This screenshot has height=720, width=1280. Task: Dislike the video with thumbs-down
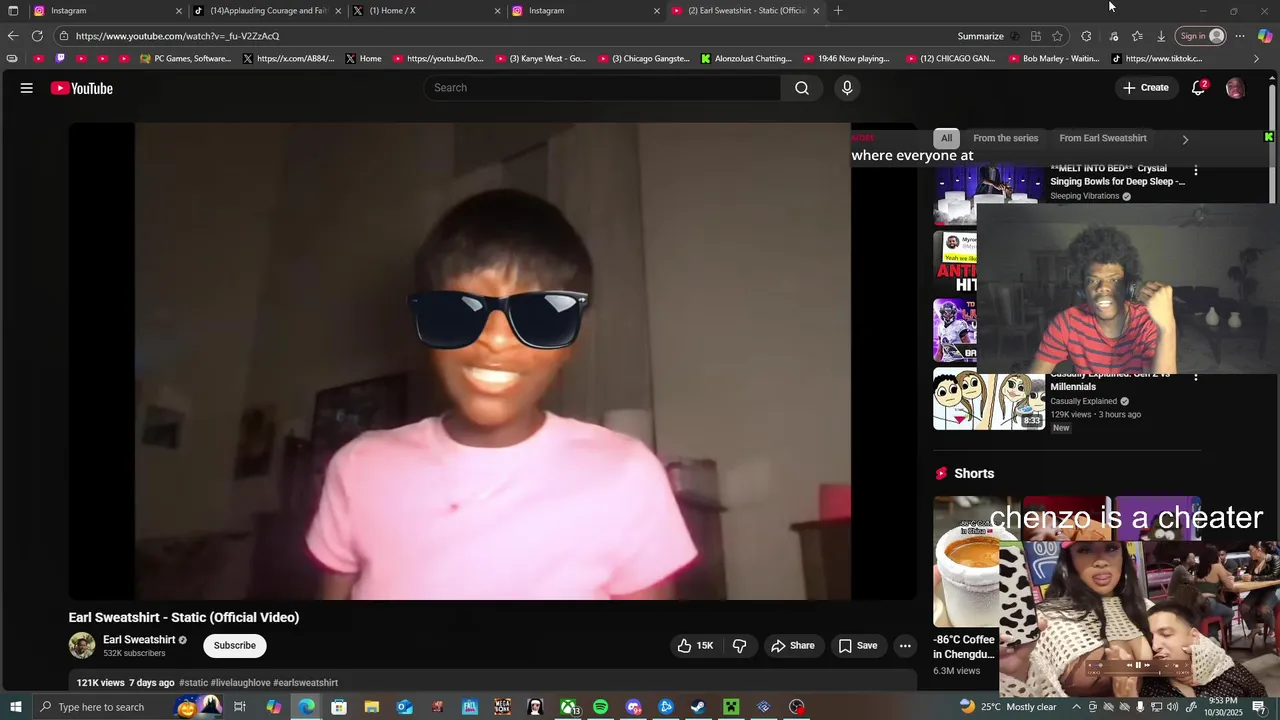(x=740, y=646)
